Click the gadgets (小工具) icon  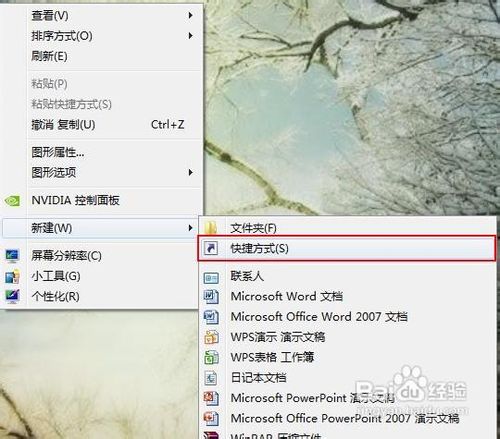(x=12, y=276)
